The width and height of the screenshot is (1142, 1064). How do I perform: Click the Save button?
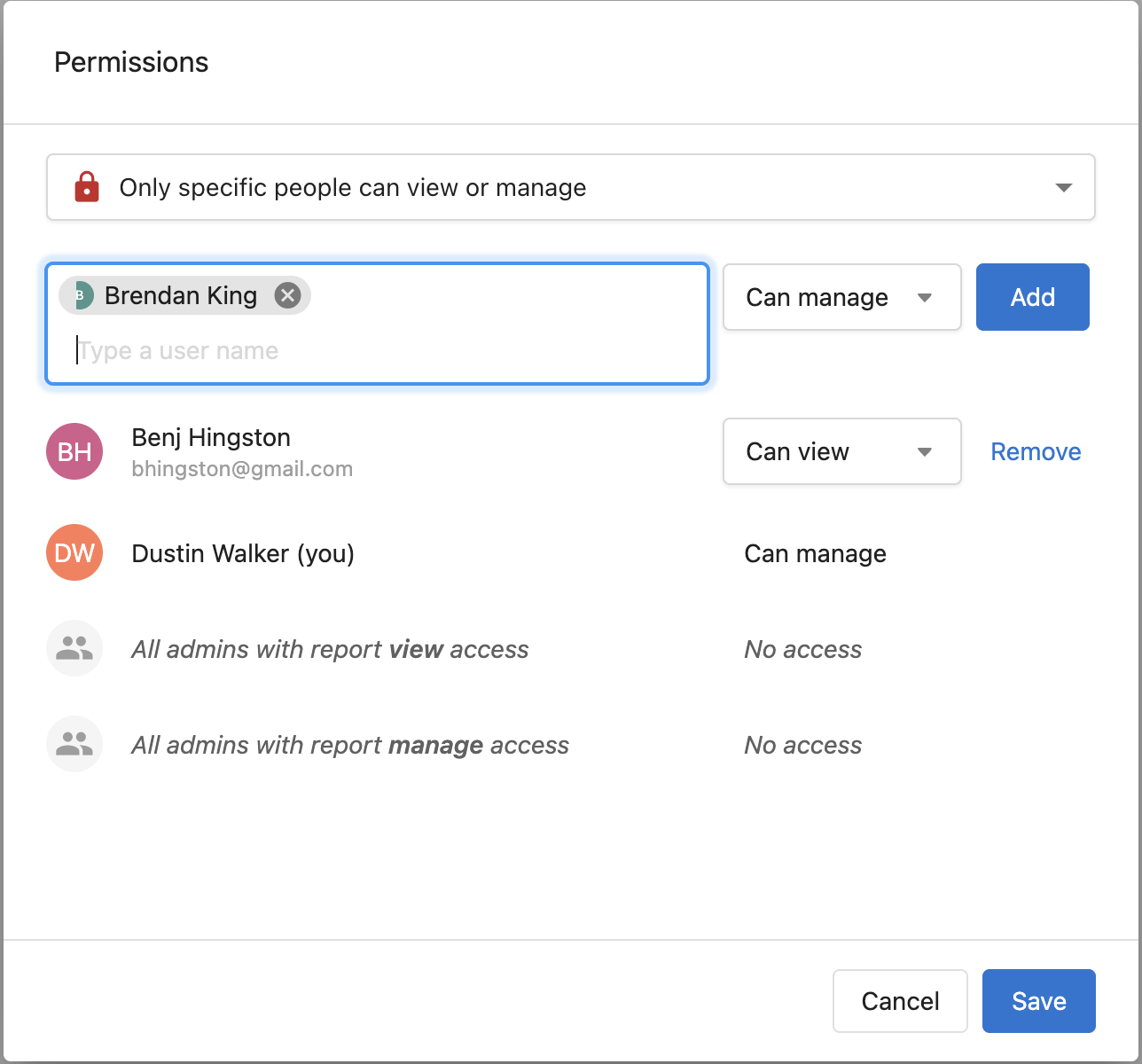pyautogui.click(x=1039, y=1001)
